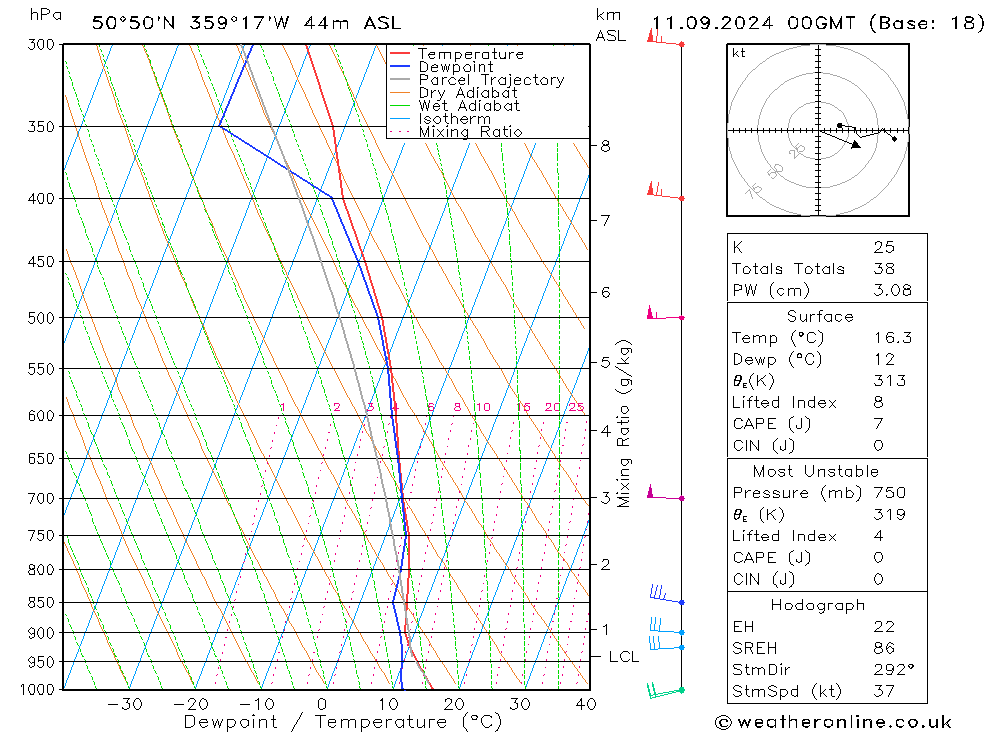Click the 40 temperature axis label

point(585,704)
